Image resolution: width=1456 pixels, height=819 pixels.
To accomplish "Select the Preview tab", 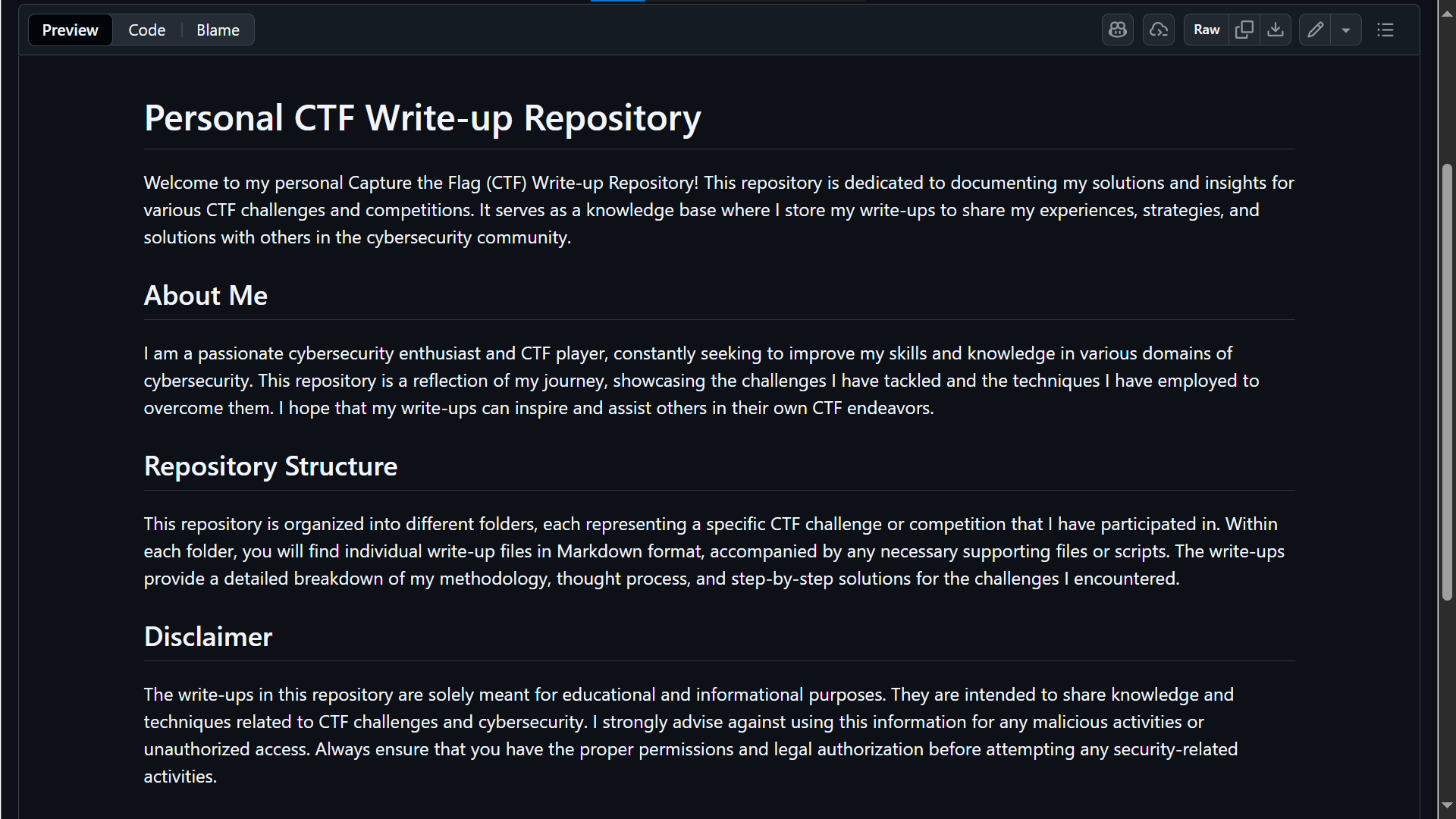I will point(69,30).
